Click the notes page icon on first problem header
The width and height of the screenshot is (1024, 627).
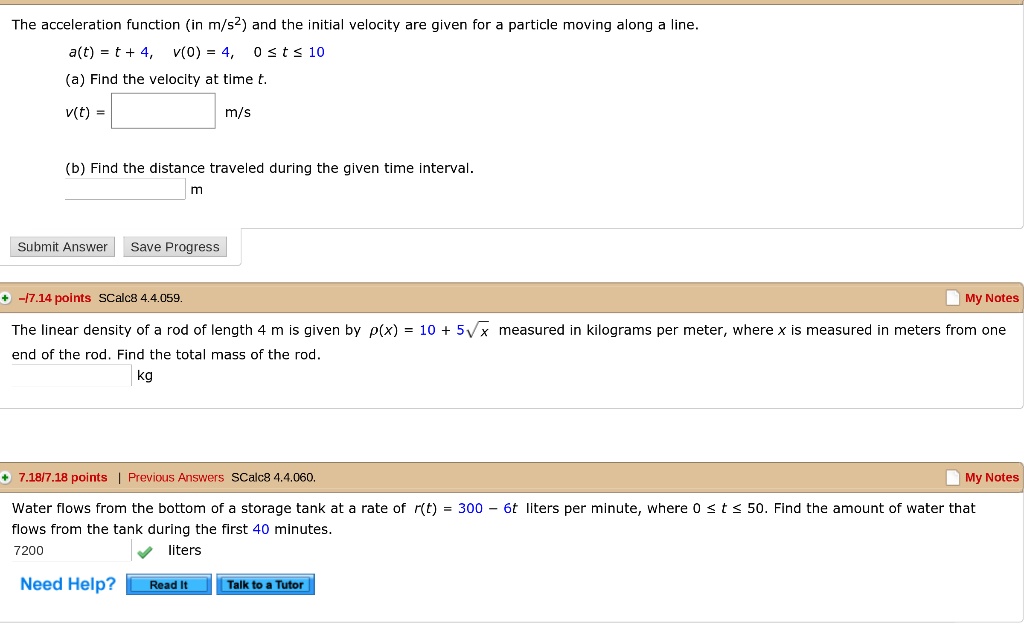[x=952, y=297]
